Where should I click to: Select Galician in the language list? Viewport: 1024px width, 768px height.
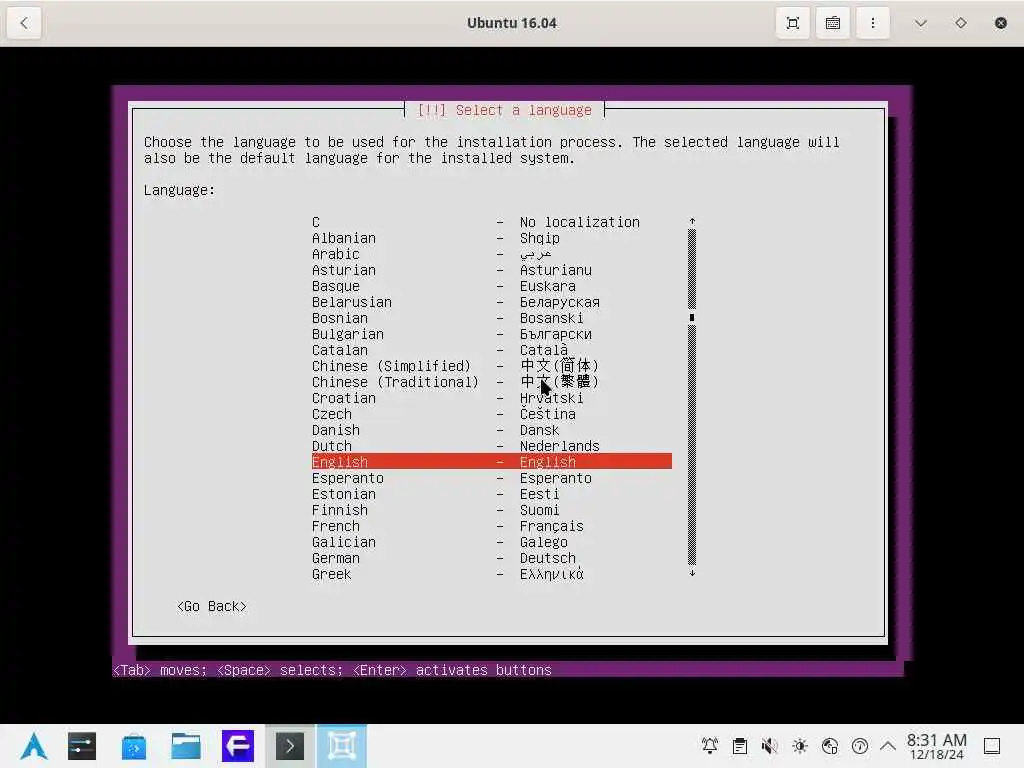tap(491, 542)
